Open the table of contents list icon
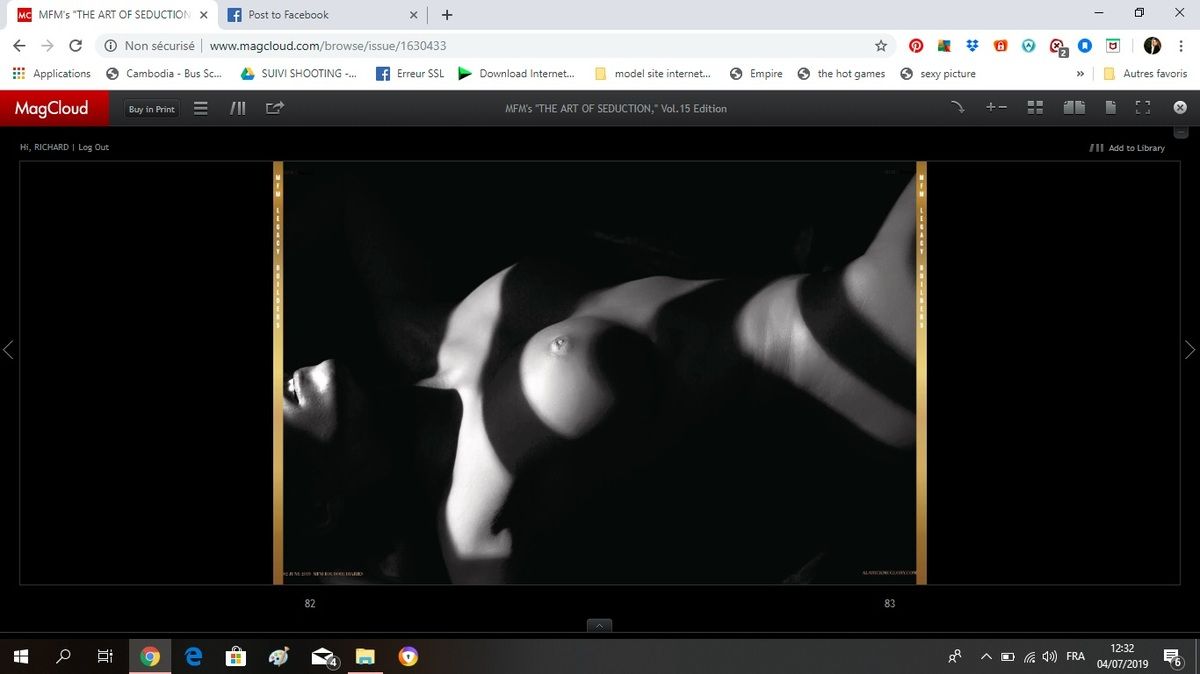Image resolution: width=1200 pixels, height=674 pixels. coord(200,108)
